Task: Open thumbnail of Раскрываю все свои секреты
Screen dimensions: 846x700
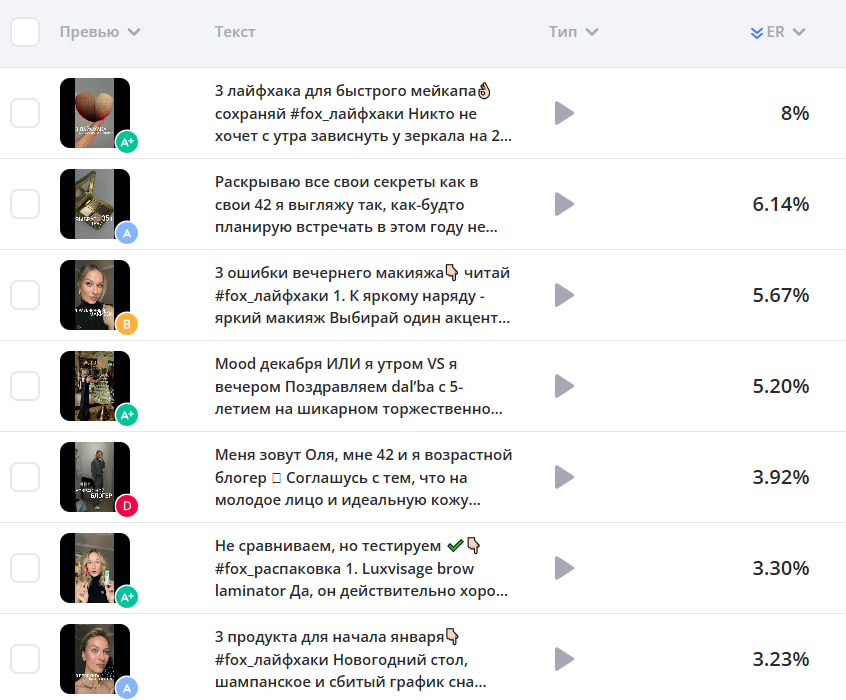Action: tap(95, 204)
